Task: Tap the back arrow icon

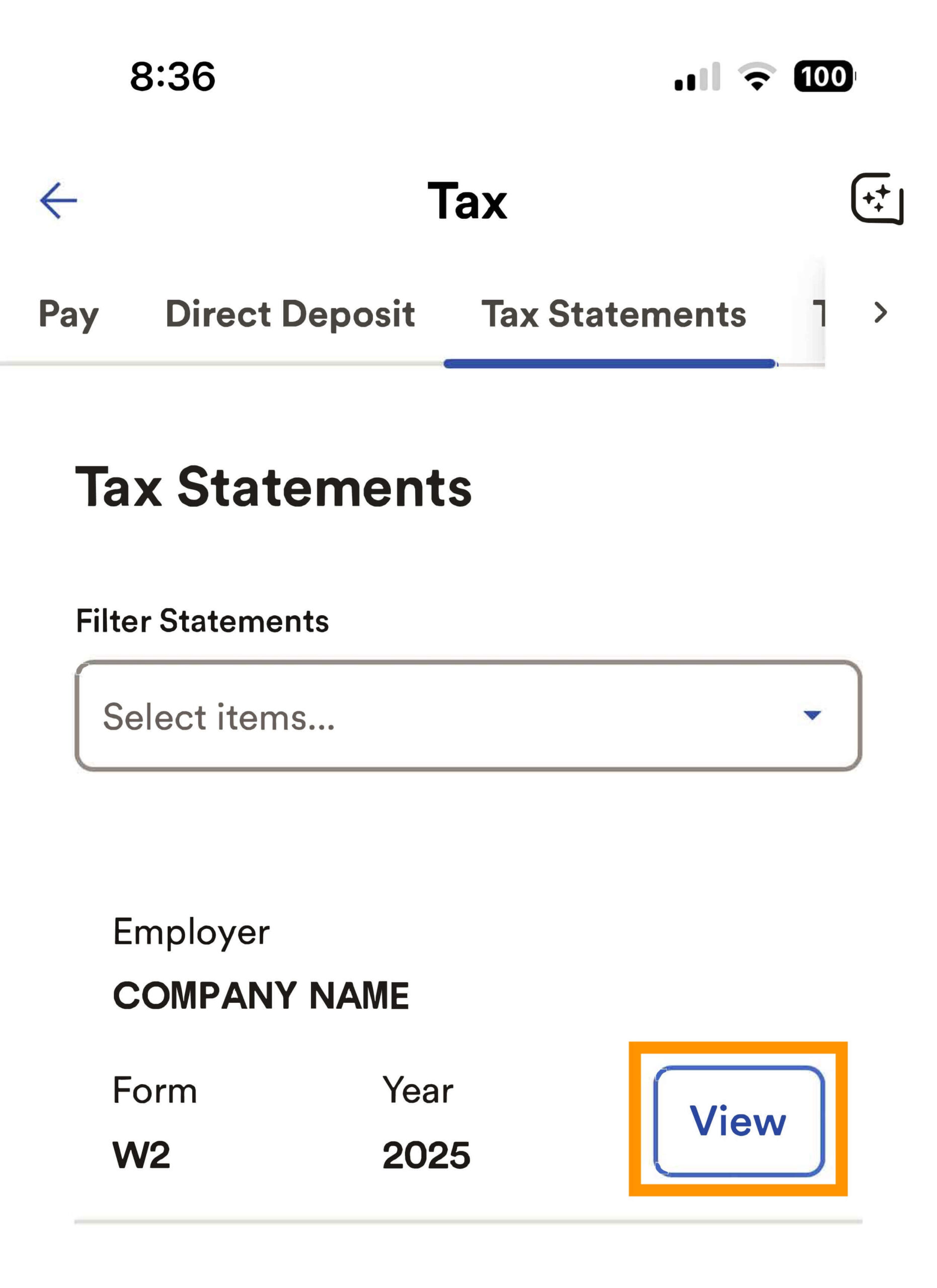Action: pos(58,200)
